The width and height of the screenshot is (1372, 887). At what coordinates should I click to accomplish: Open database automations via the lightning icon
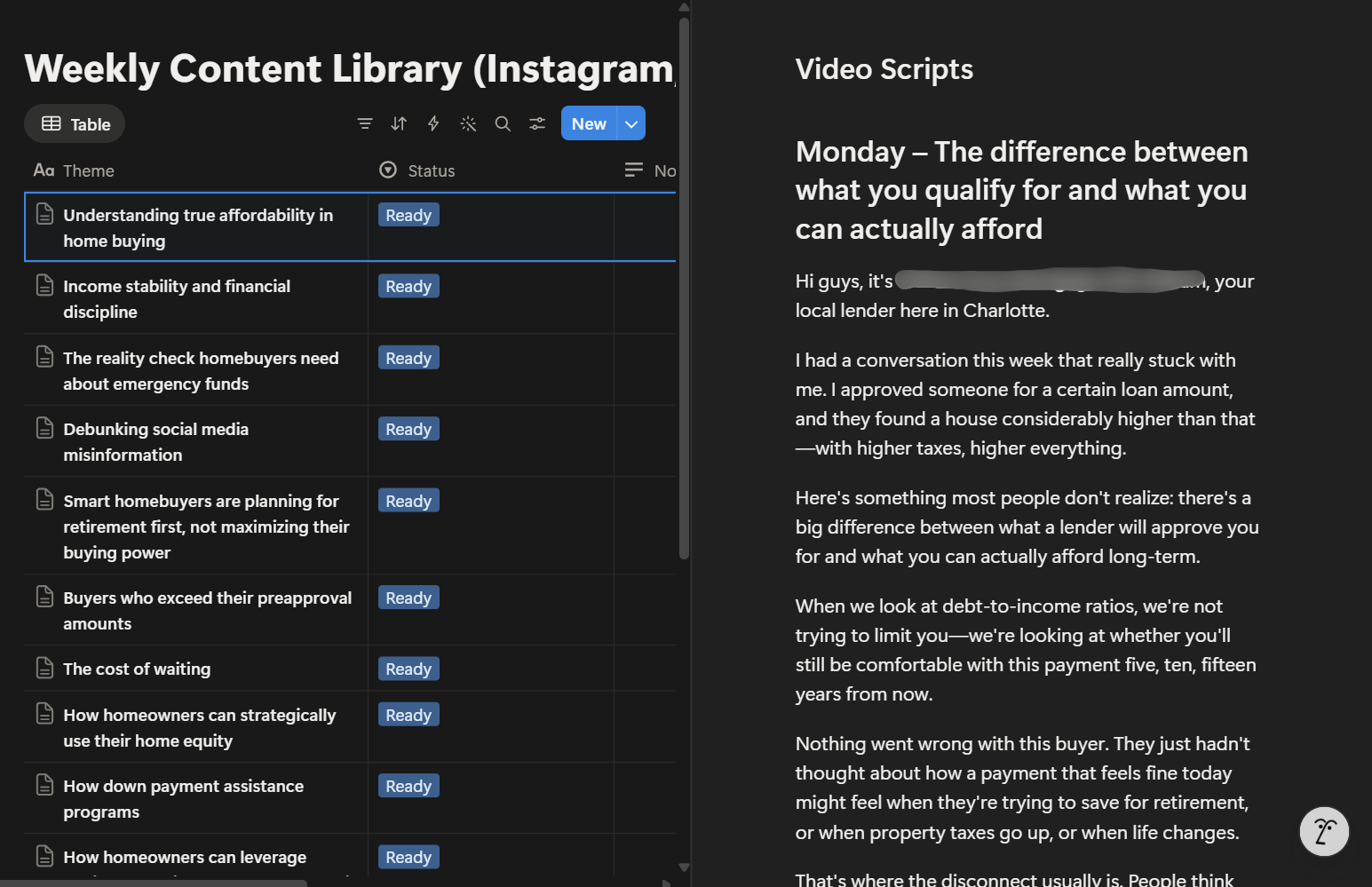click(432, 123)
